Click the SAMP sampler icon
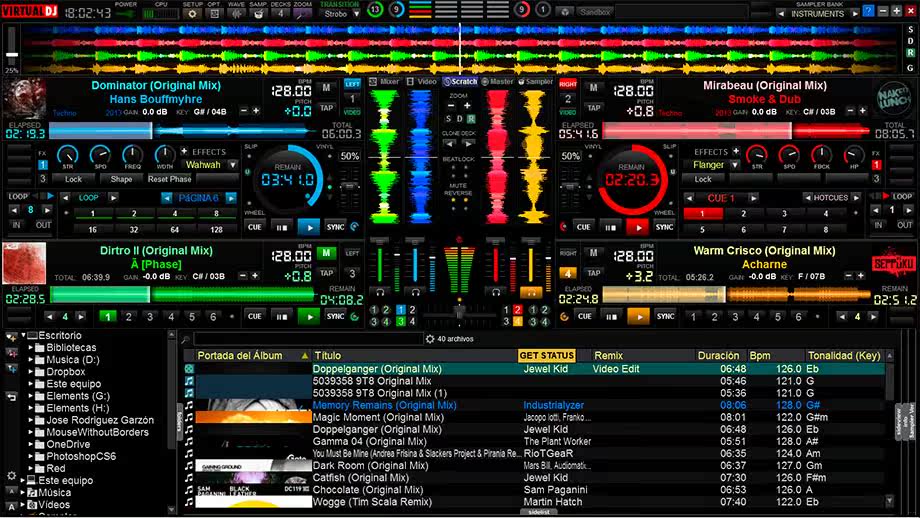This screenshot has width=920, height=518. click(x=258, y=13)
